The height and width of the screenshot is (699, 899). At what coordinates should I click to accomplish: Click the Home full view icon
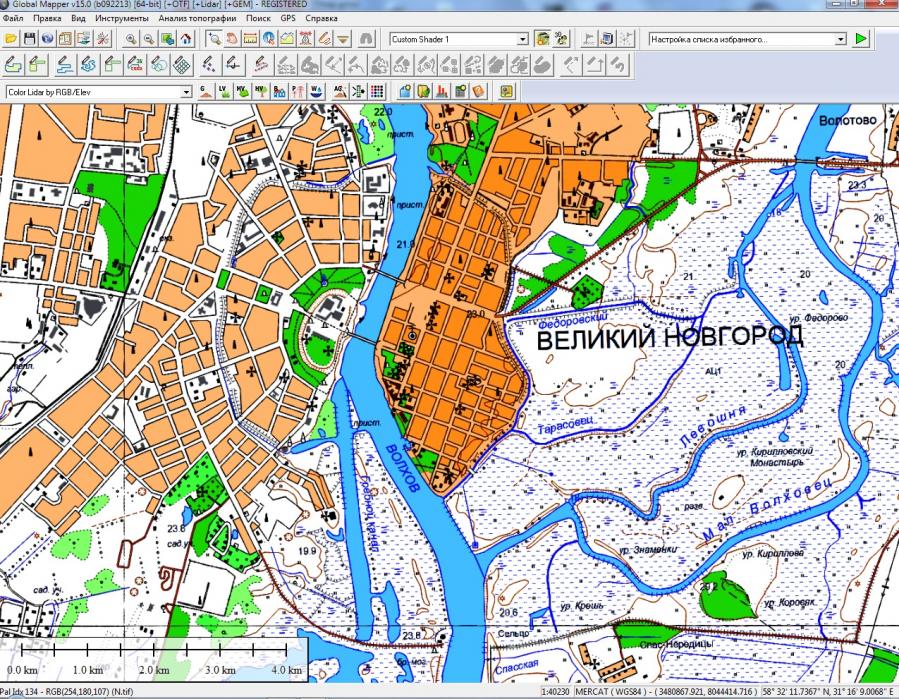(185, 38)
